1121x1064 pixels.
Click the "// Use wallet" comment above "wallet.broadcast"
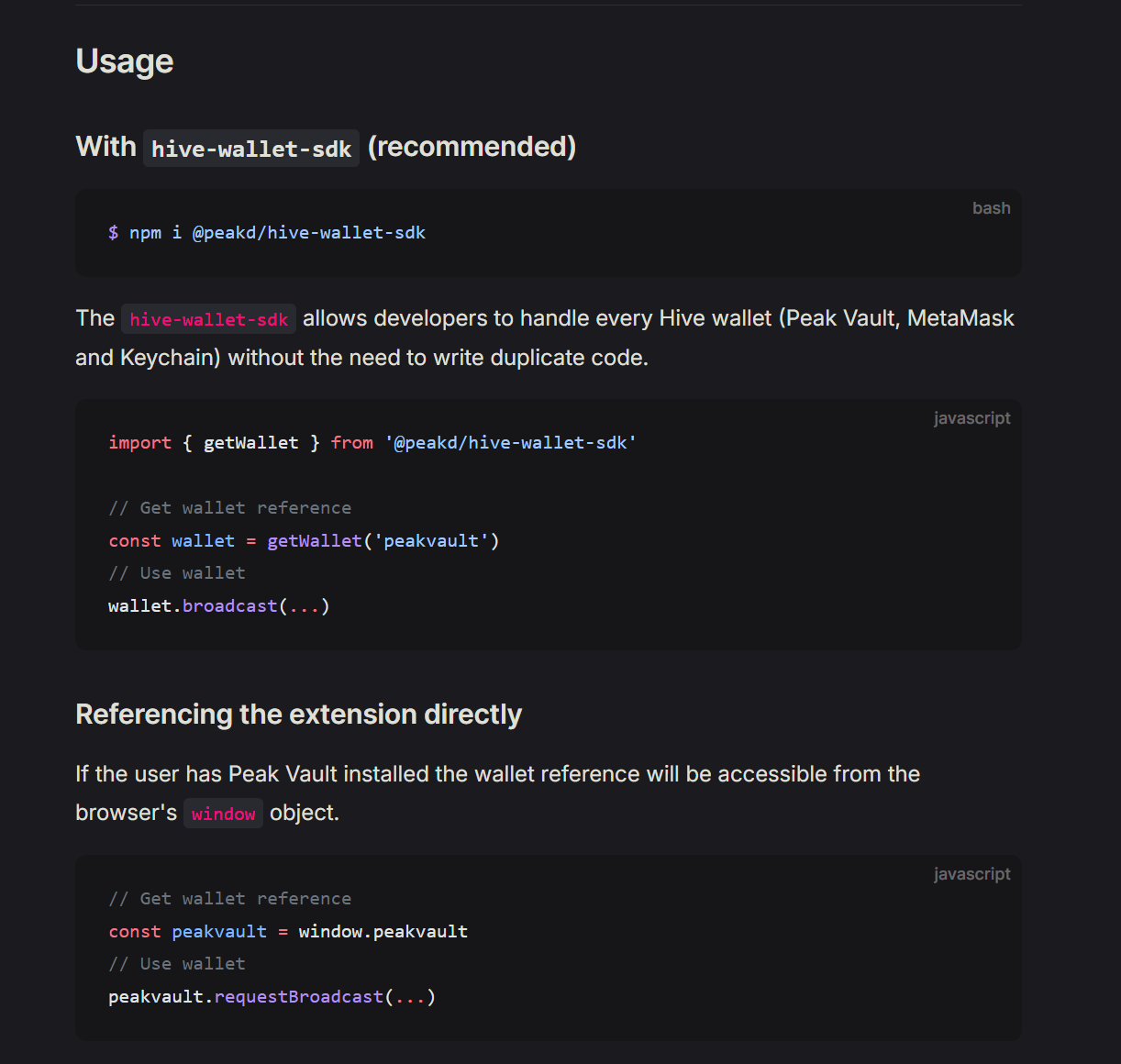point(177,573)
